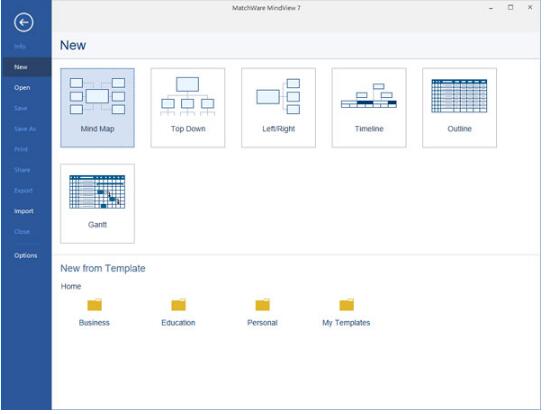Click the back arrow circle icon

point(24,23)
